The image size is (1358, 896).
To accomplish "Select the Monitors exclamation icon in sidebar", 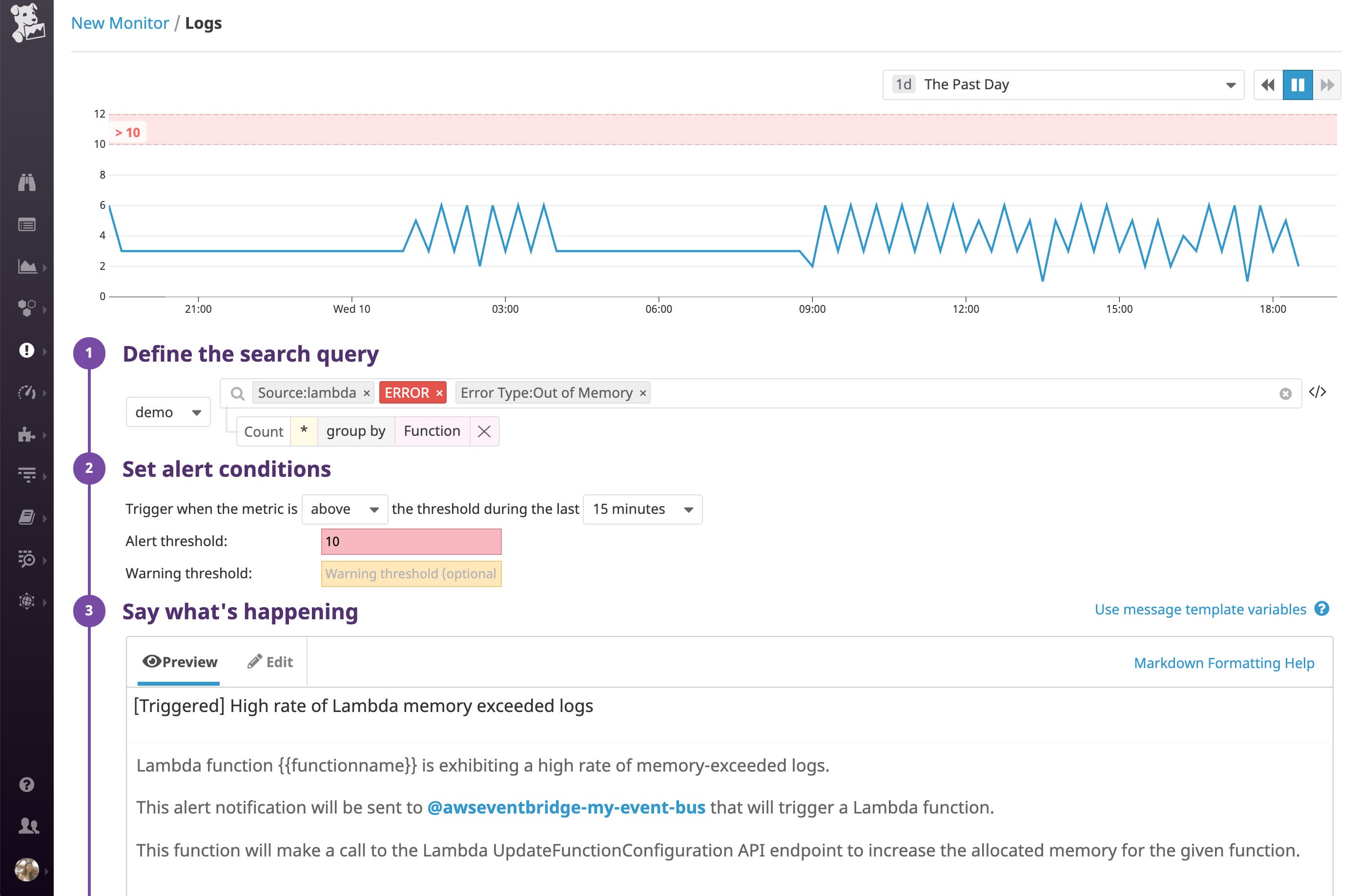I will [27, 351].
